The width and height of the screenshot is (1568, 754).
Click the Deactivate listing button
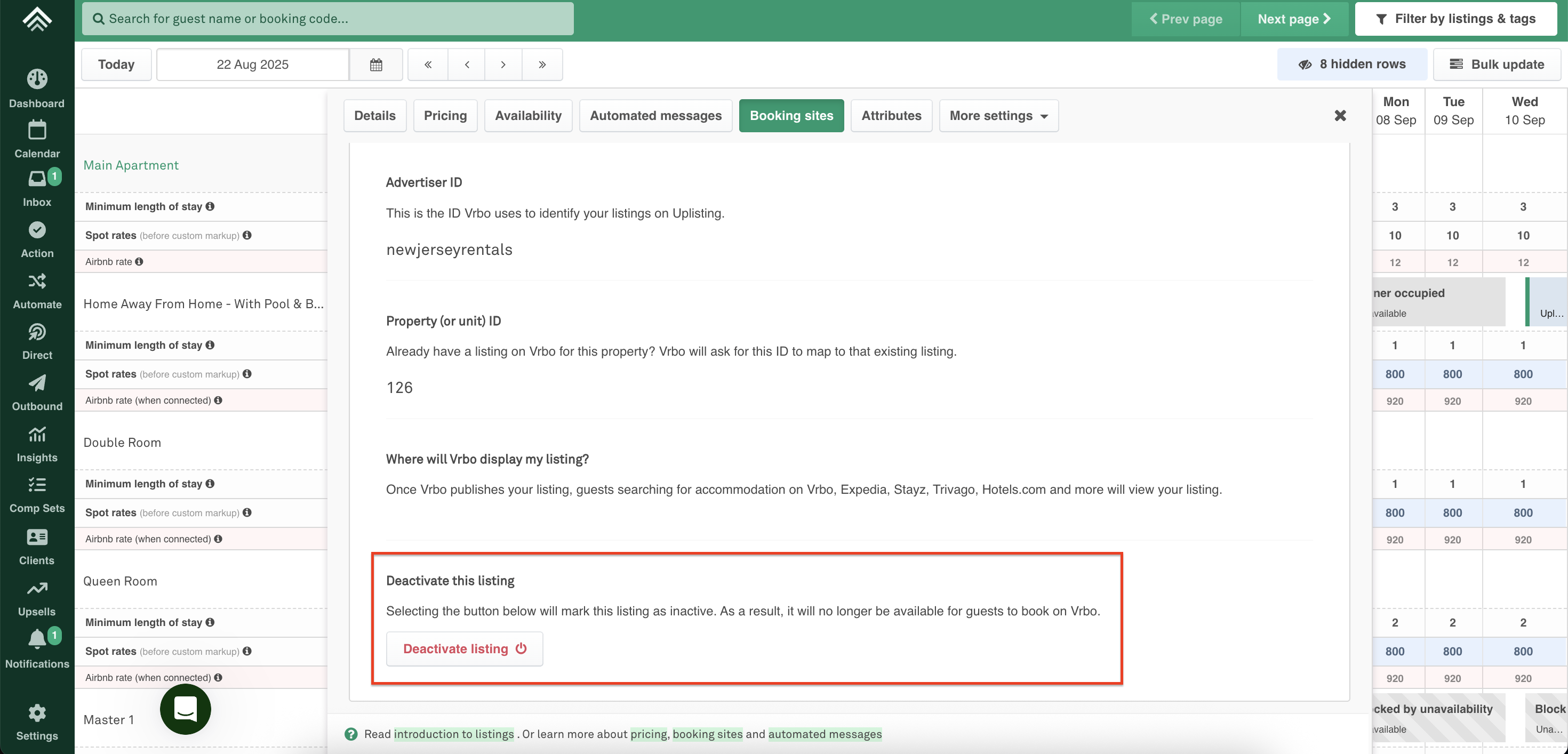coord(465,649)
